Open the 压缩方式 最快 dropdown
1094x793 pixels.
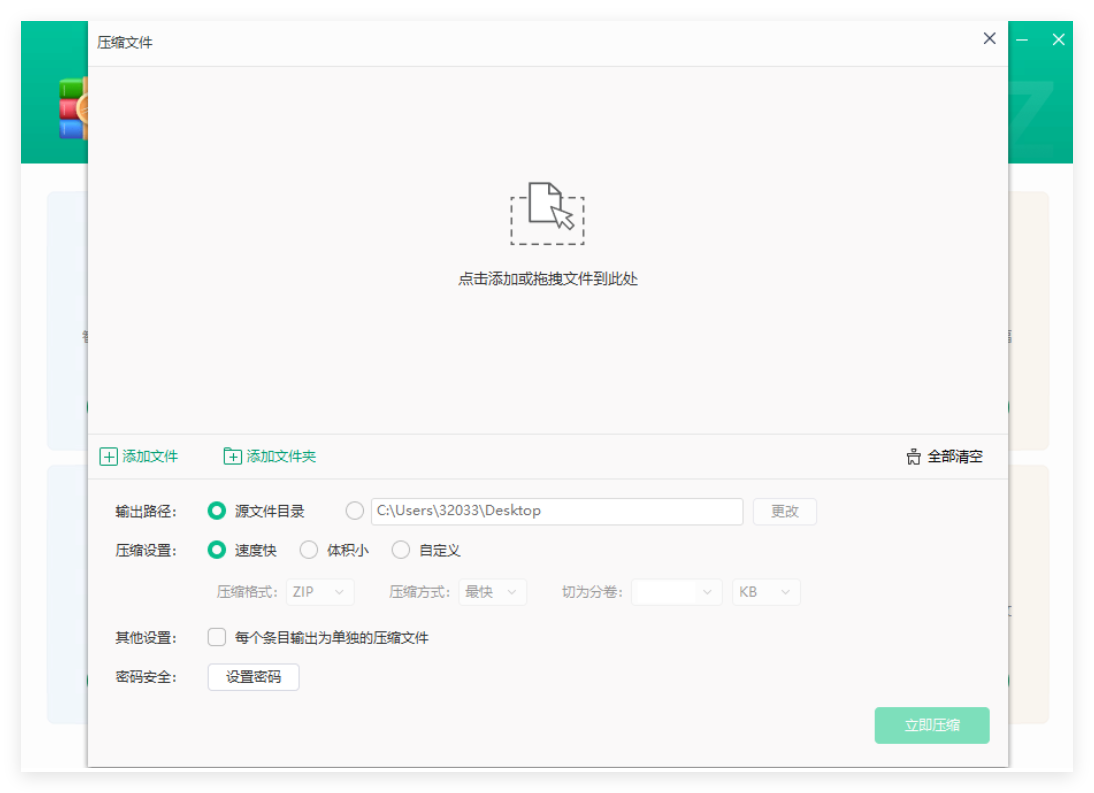pos(493,592)
